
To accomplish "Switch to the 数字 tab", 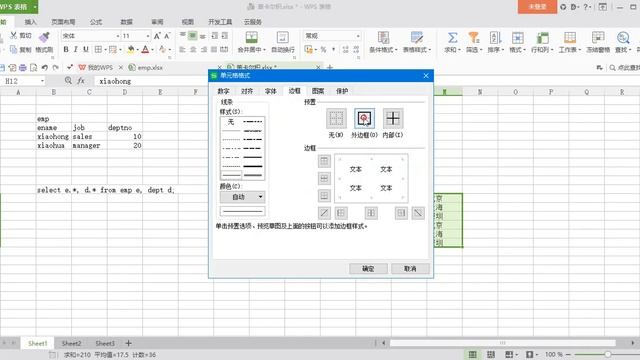I will (223, 91).
